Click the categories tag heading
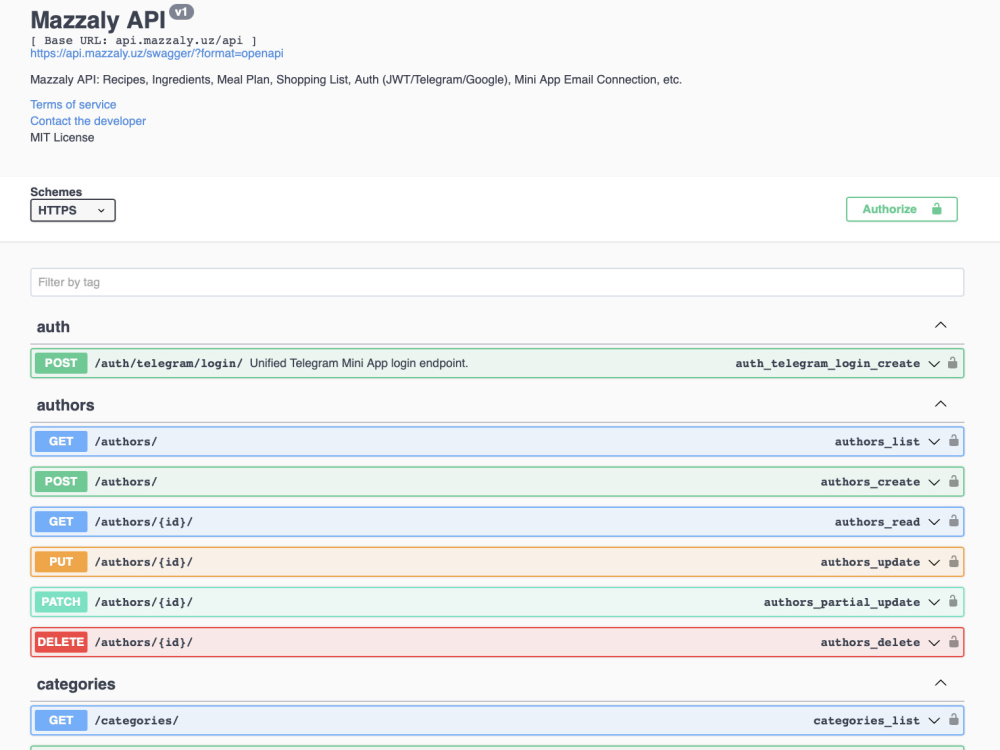The image size is (1000, 750). (76, 684)
